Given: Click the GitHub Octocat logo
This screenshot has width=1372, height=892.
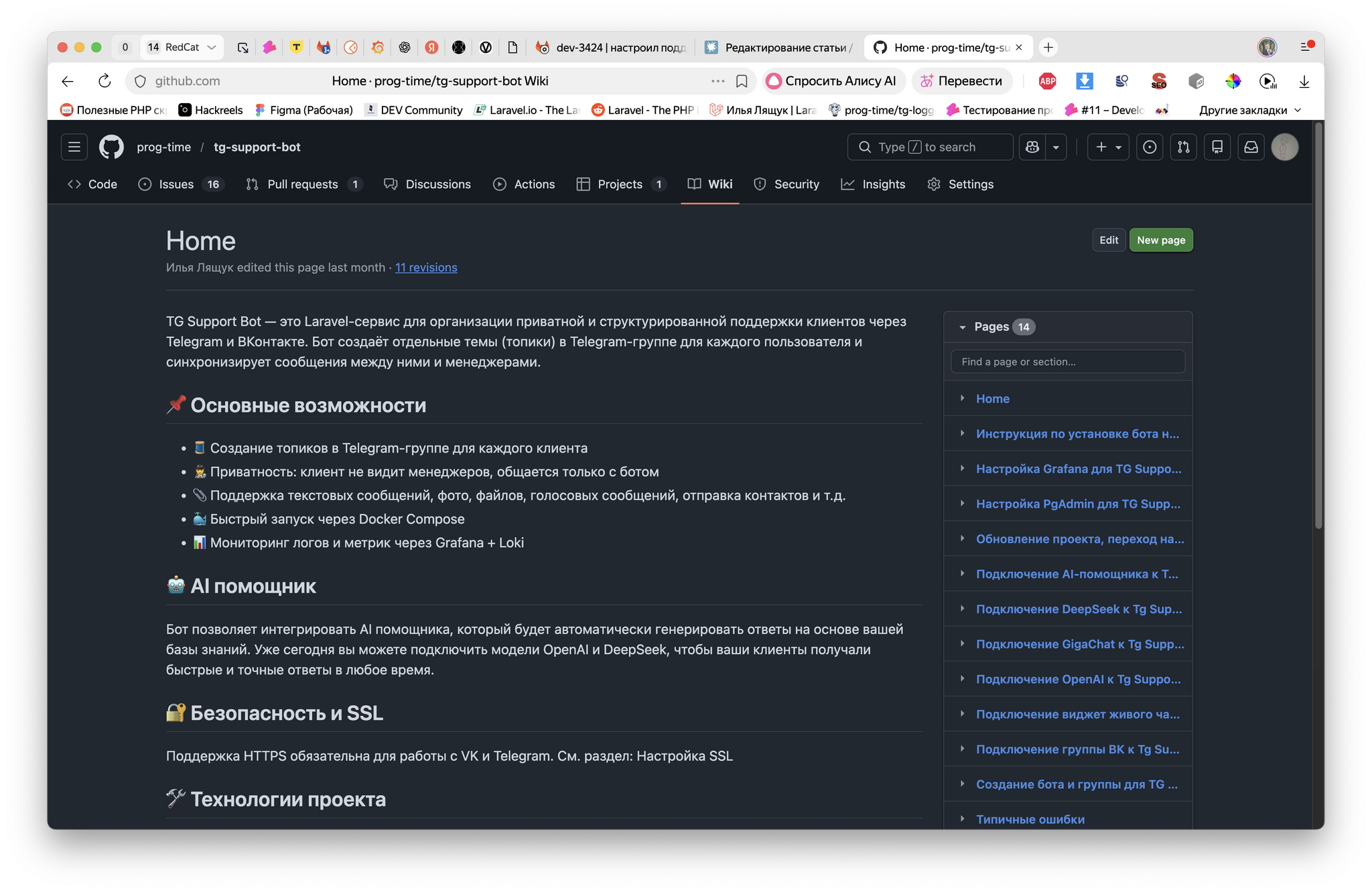Looking at the screenshot, I should point(111,147).
